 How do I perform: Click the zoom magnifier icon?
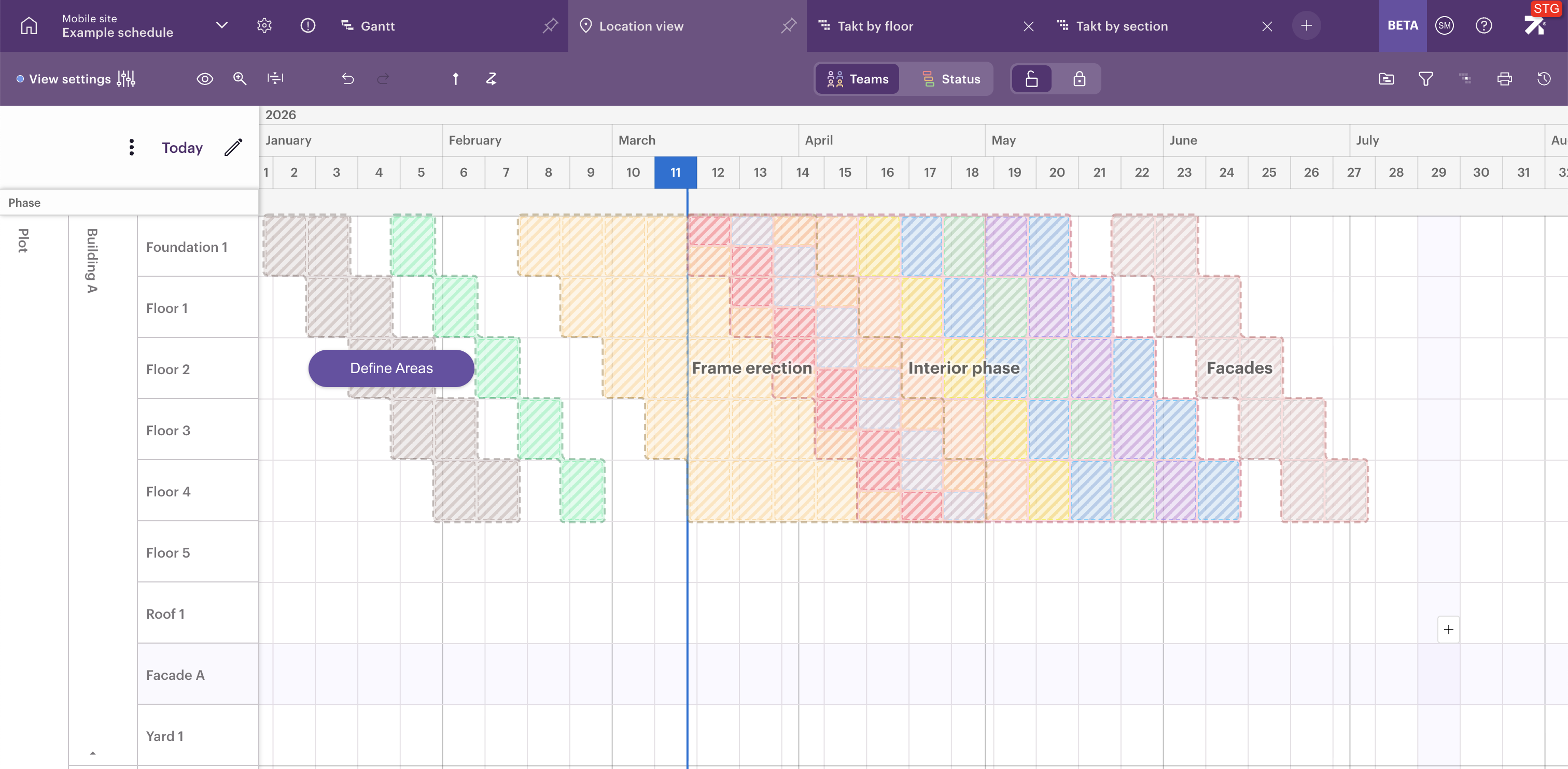click(240, 78)
